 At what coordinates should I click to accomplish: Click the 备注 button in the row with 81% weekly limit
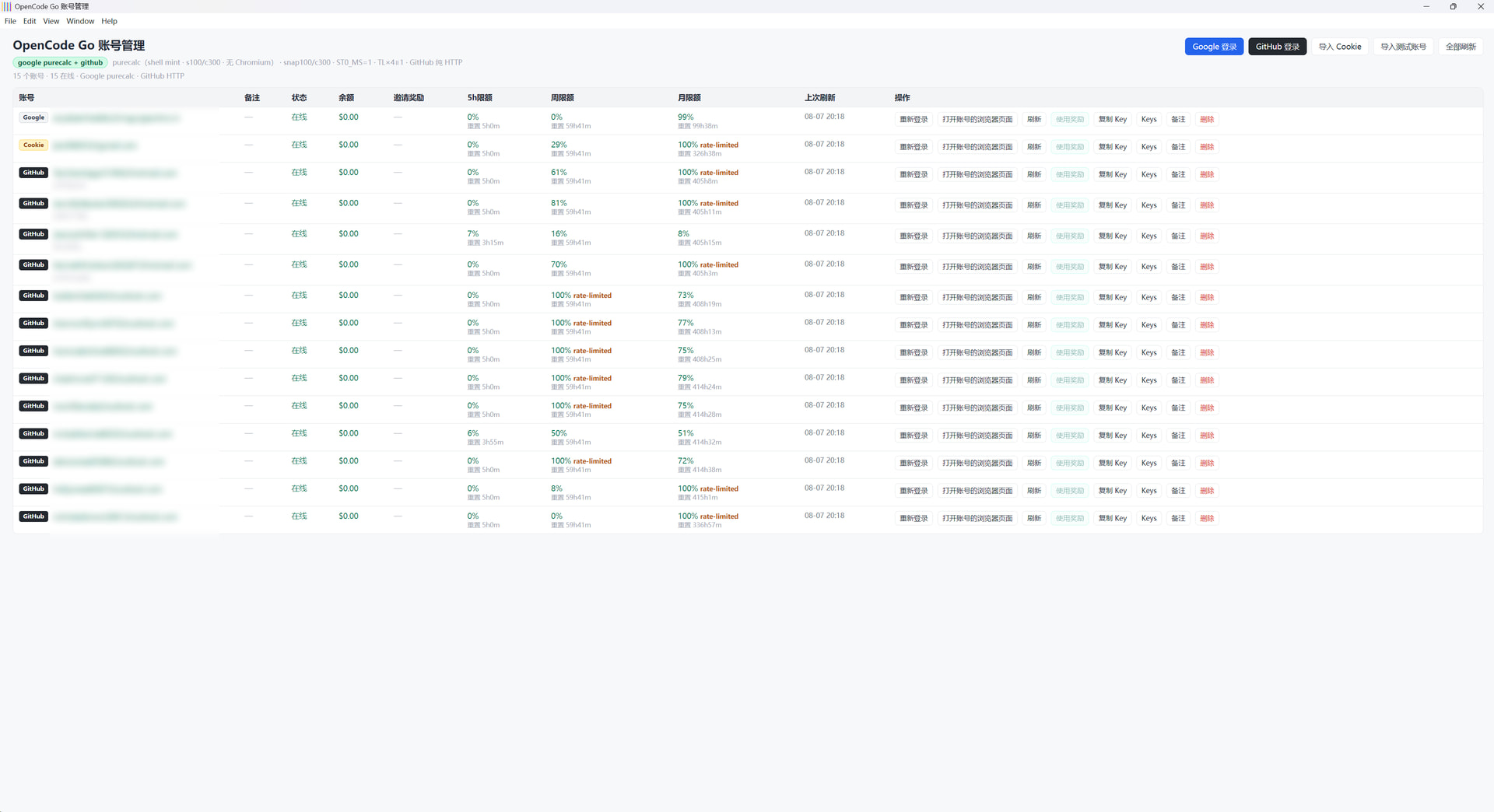(x=1178, y=205)
